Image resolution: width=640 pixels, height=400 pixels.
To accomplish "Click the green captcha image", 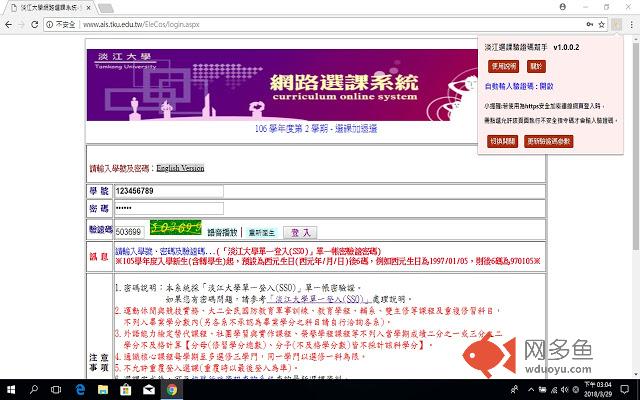I will coord(176,227).
